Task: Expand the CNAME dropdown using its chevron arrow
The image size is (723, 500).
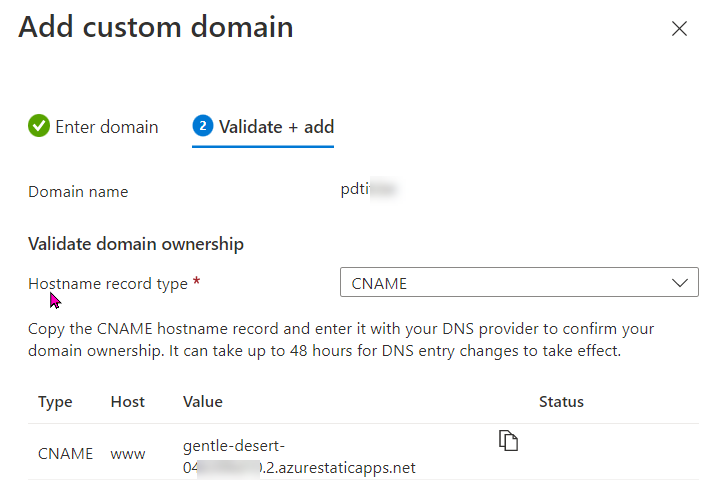Action: click(682, 283)
